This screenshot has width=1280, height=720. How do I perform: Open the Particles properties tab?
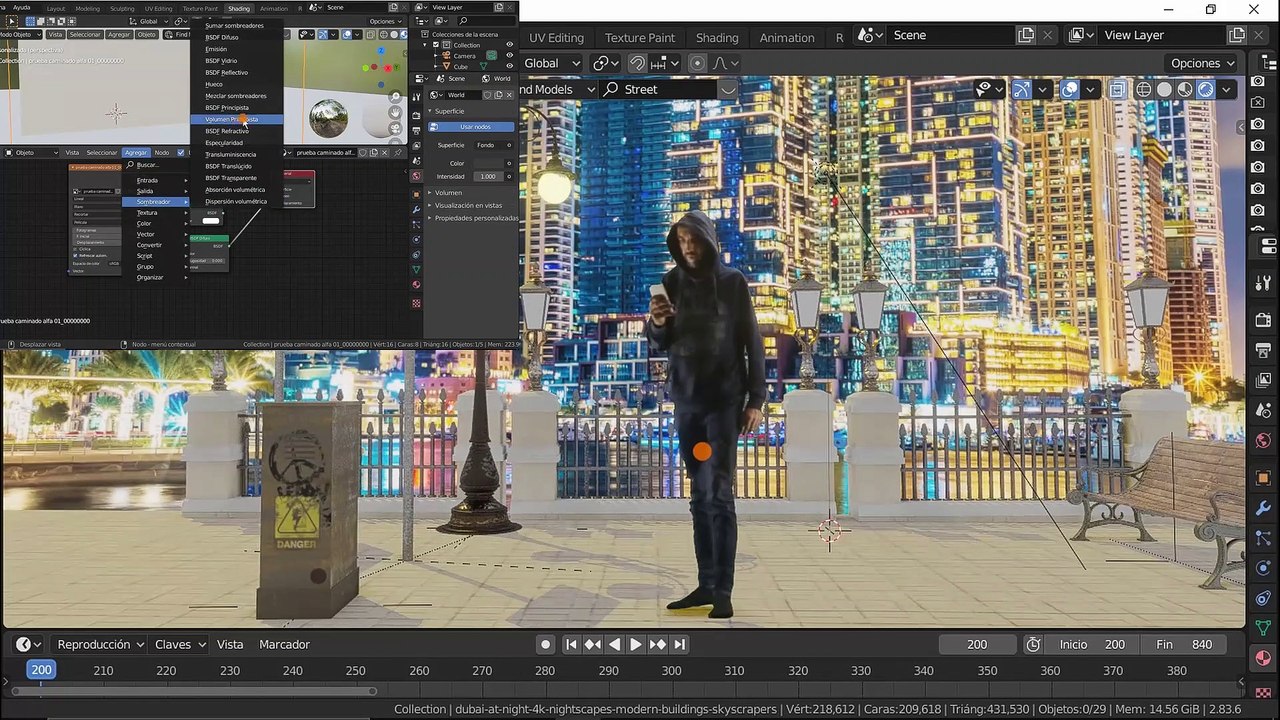click(x=1263, y=538)
